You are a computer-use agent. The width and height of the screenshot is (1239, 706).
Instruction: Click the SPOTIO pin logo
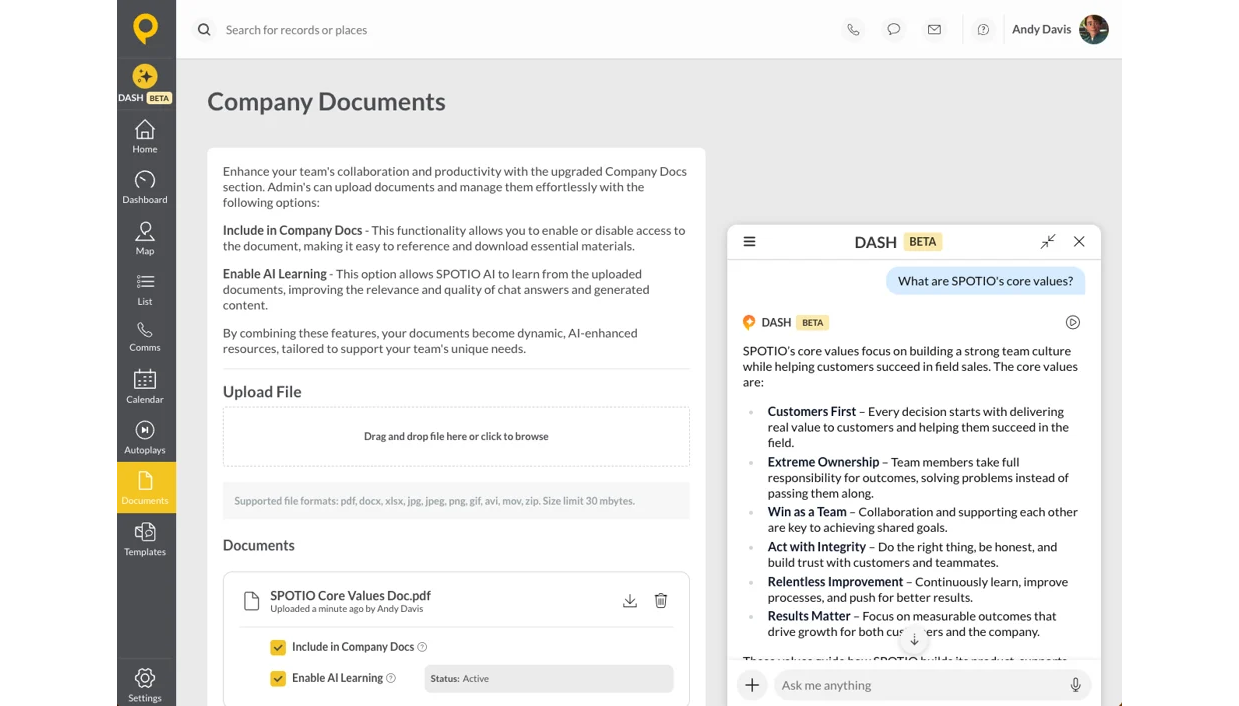(x=146, y=29)
